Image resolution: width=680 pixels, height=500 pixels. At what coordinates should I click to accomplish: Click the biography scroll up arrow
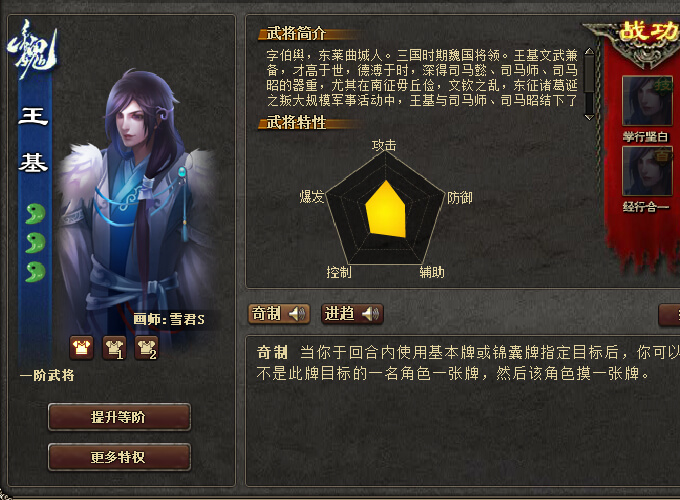pyautogui.click(x=589, y=52)
